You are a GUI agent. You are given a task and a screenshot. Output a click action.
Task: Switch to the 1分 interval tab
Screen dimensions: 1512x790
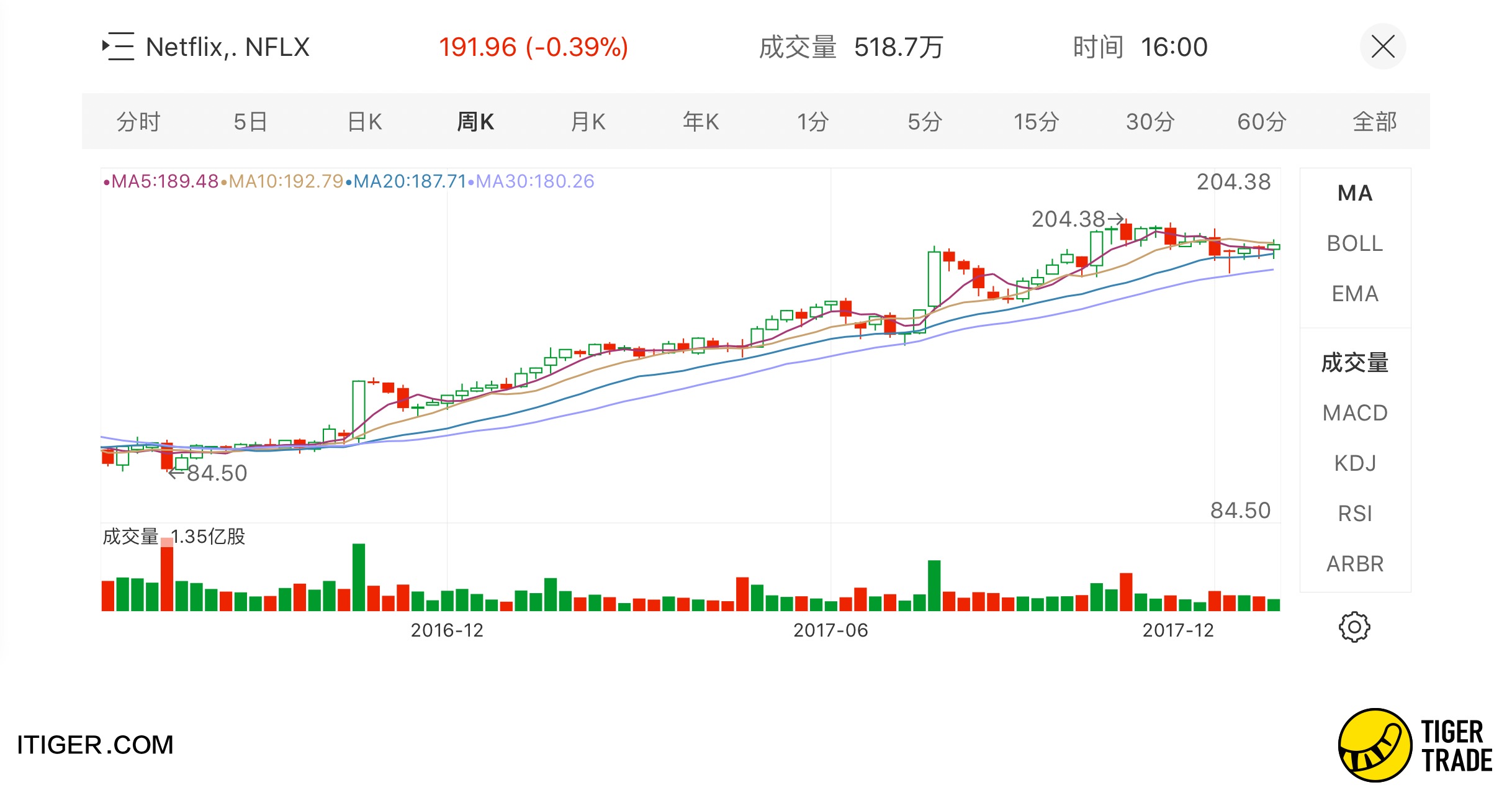(x=813, y=122)
